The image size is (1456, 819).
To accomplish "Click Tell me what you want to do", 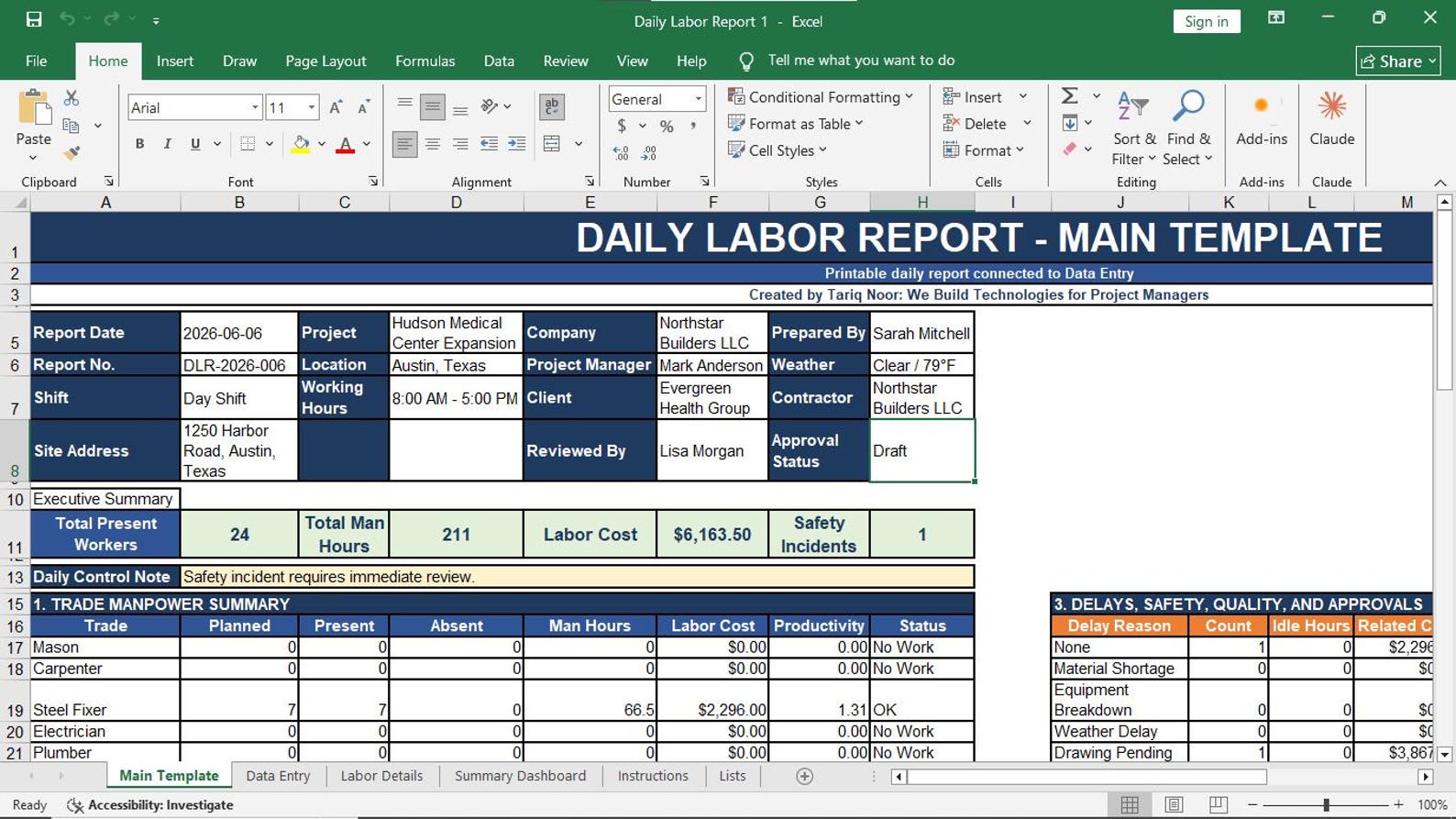I will (x=861, y=61).
